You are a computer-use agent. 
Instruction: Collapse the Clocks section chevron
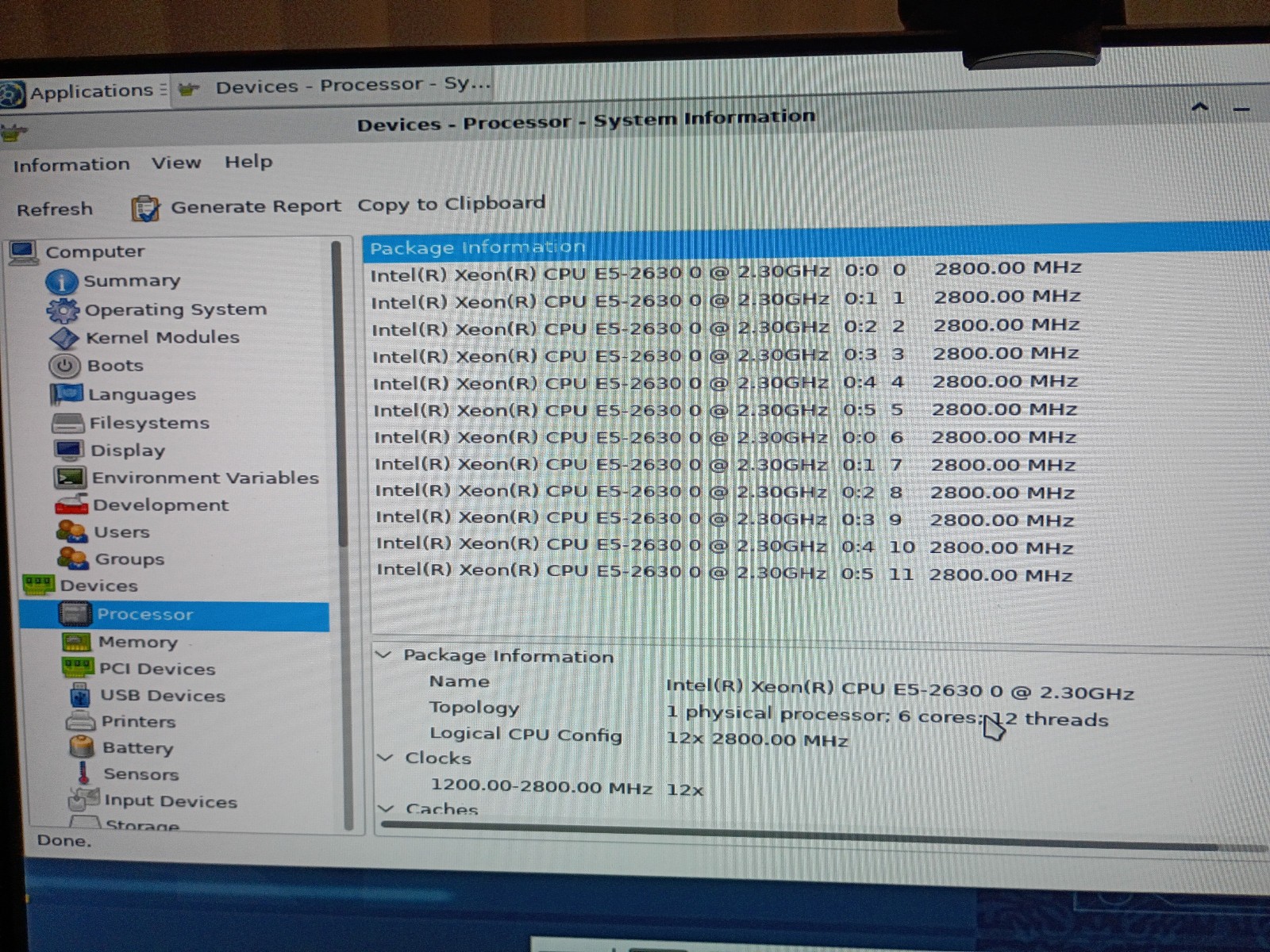coord(386,758)
